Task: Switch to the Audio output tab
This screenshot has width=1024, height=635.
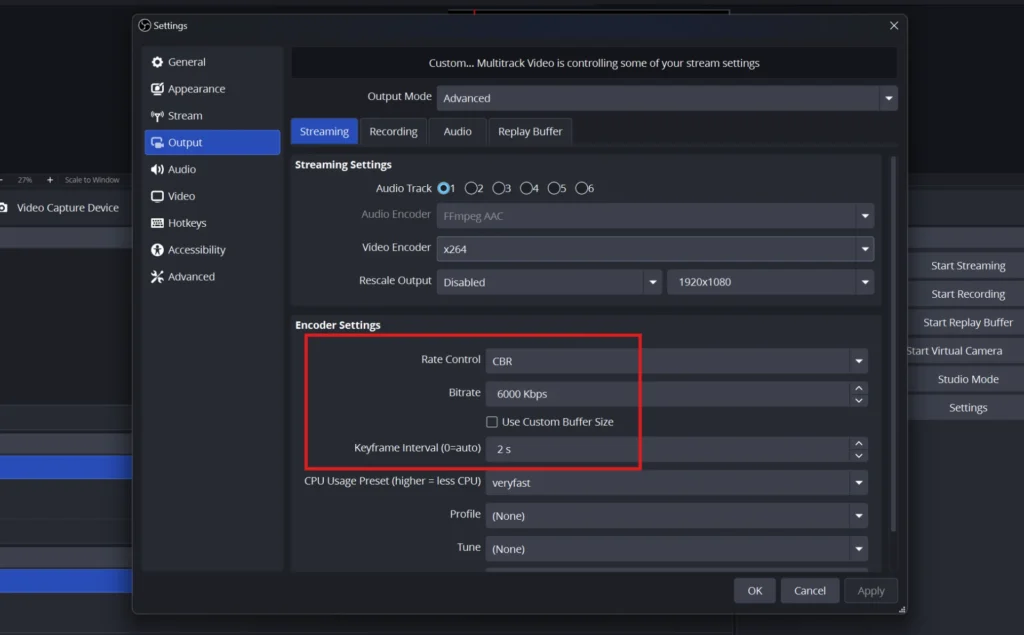Action: pos(457,131)
